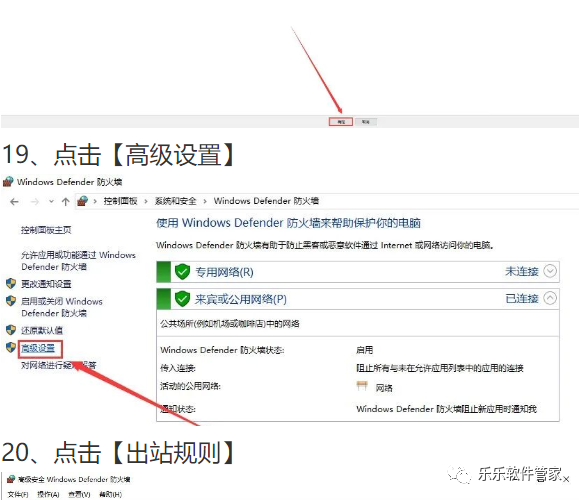Expand the 专用网络(R) section chevron
Image resolution: width=580 pixels, height=500 pixels.
tap(550, 271)
